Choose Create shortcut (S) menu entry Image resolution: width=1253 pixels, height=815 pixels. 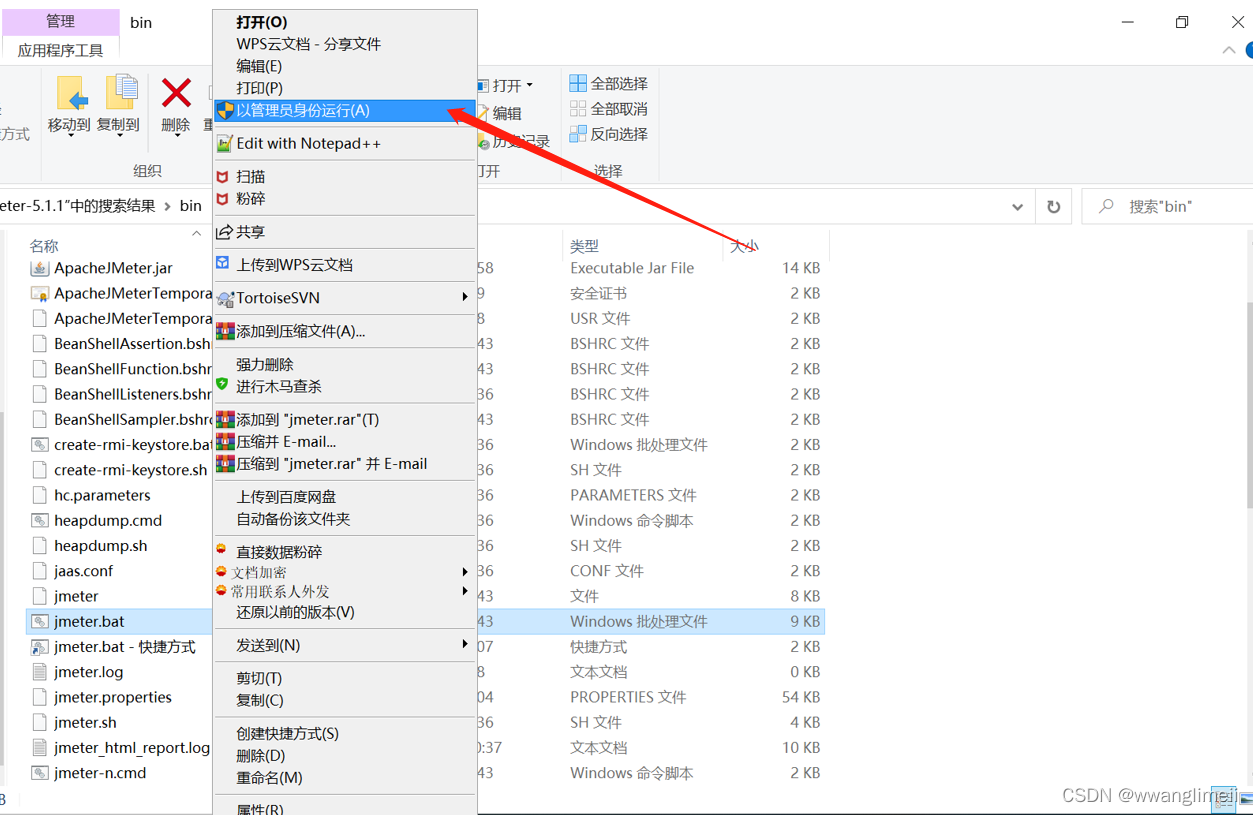(x=287, y=733)
